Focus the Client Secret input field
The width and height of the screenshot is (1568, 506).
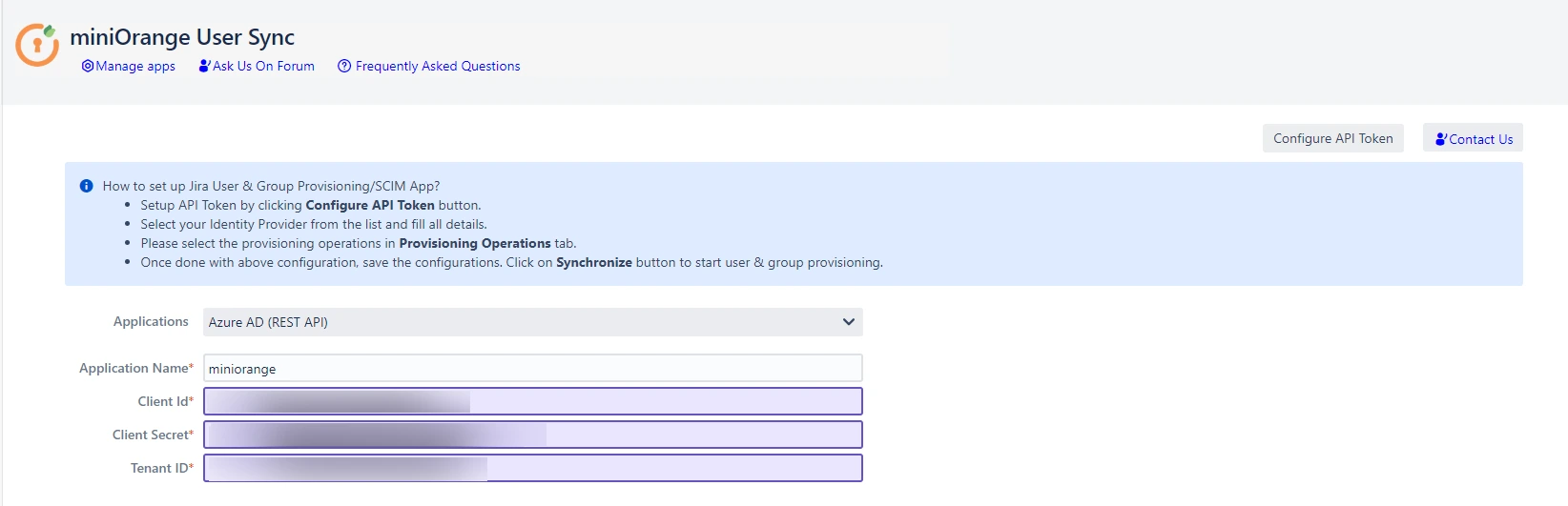pyautogui.click(x=532, y=435)
